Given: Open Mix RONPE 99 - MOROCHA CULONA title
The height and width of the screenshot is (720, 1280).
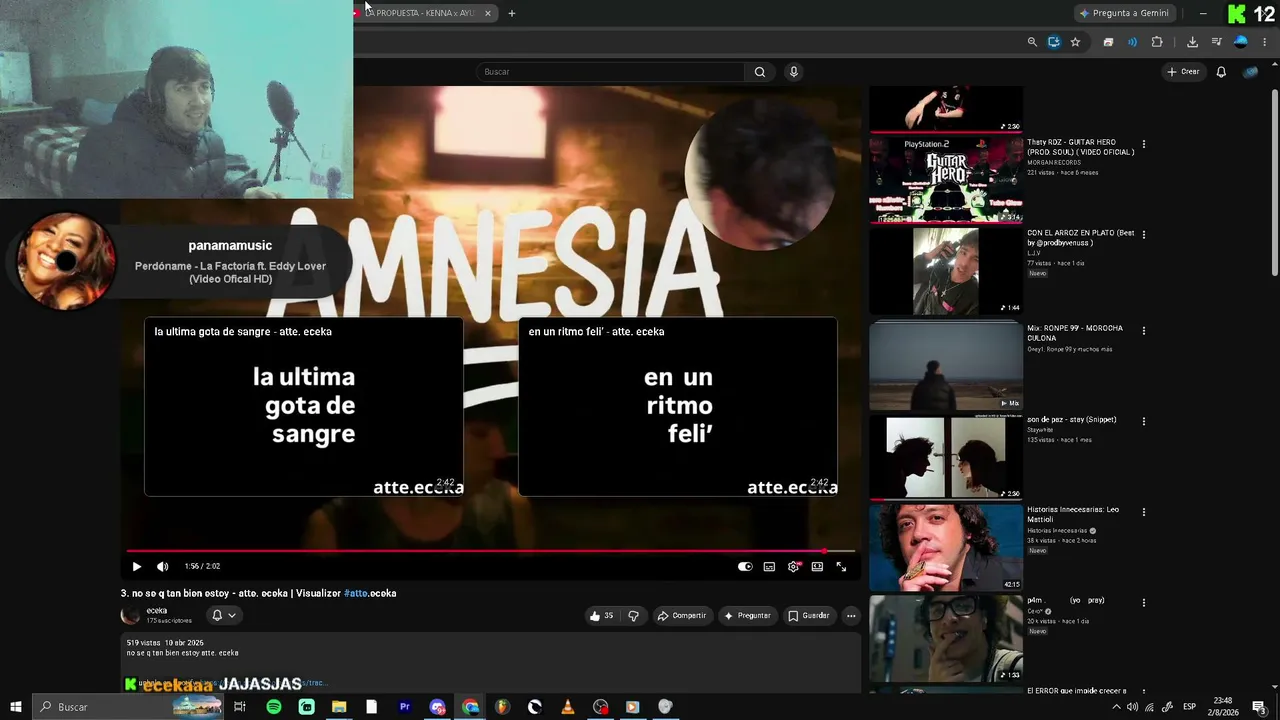Looking at the screenshot, I should 1075,333.
